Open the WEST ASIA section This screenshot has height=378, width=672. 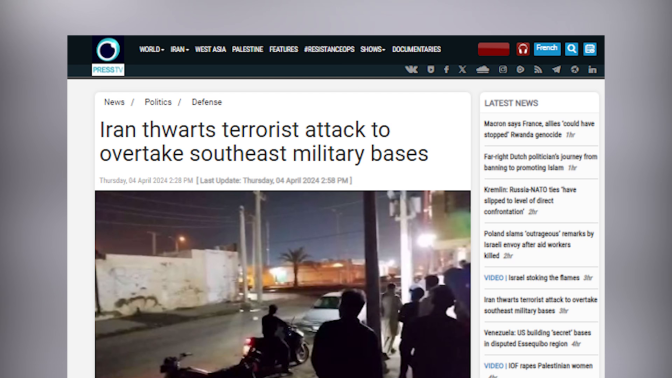(x=210, y=49)
